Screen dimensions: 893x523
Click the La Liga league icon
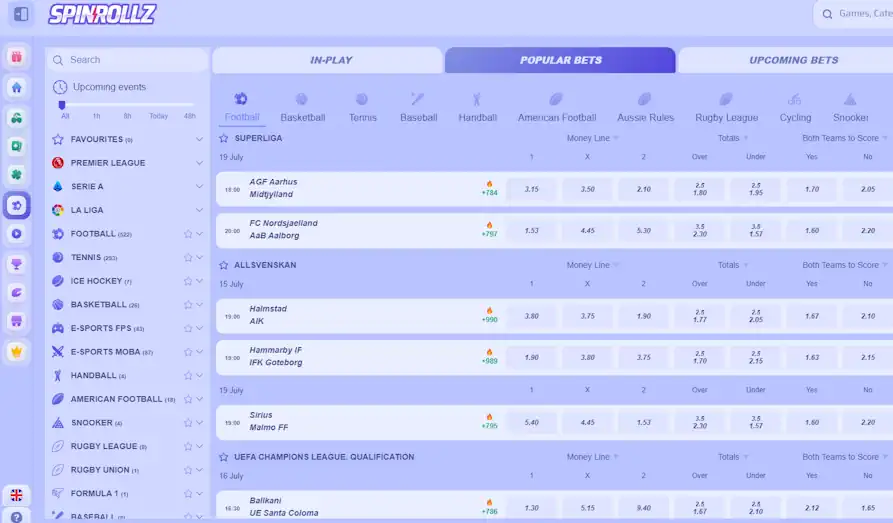(58, 210)
